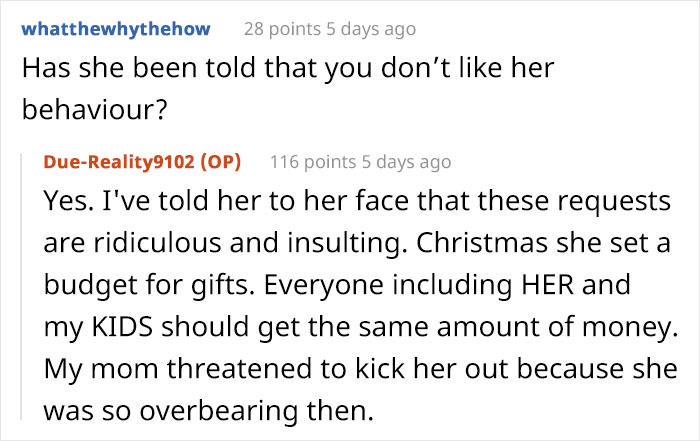Viewport: 700px width, 441px height.
Task: Click the "I've told her to her face" line
Action: point(355,202)
